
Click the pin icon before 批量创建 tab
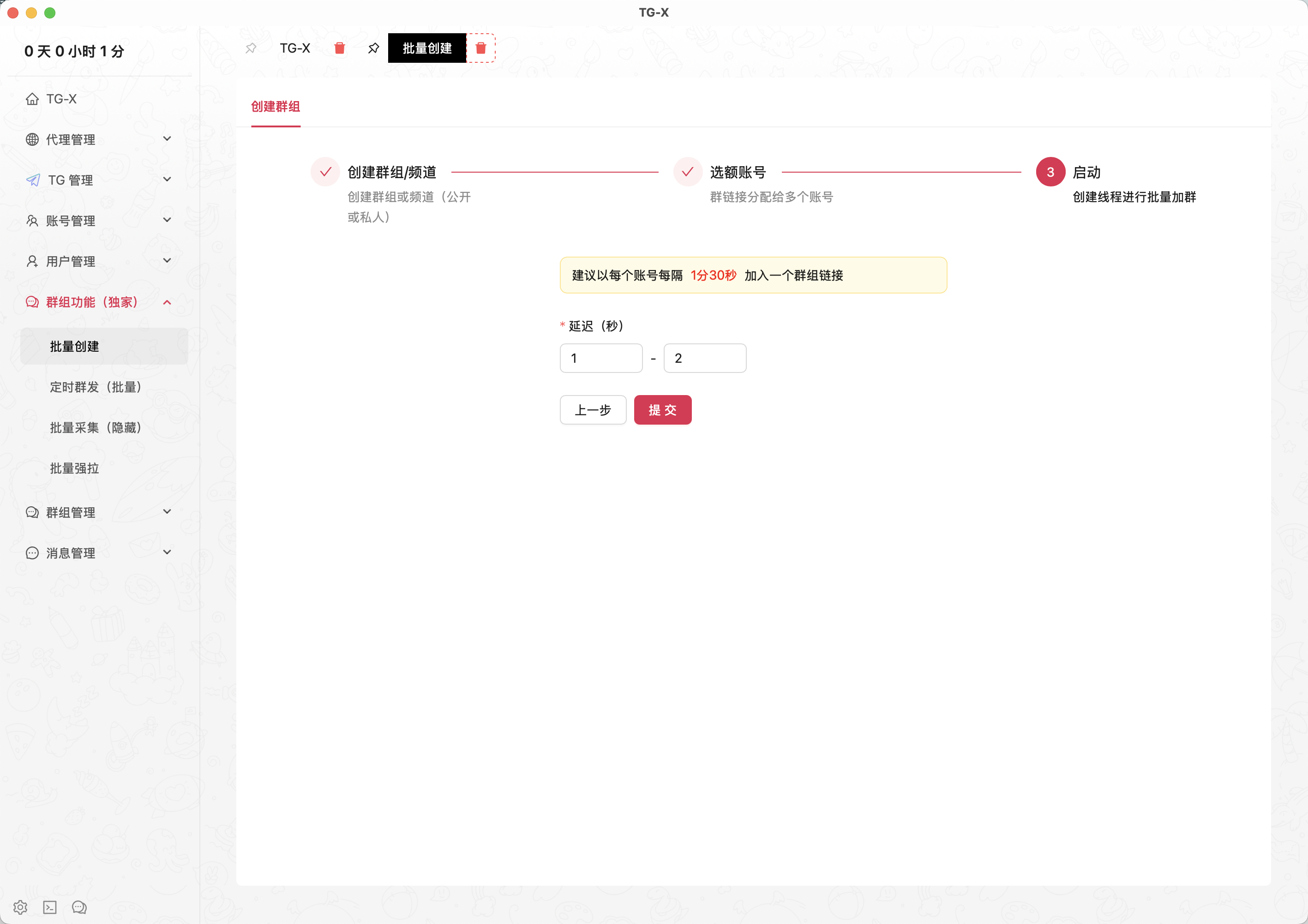(374, 48)
